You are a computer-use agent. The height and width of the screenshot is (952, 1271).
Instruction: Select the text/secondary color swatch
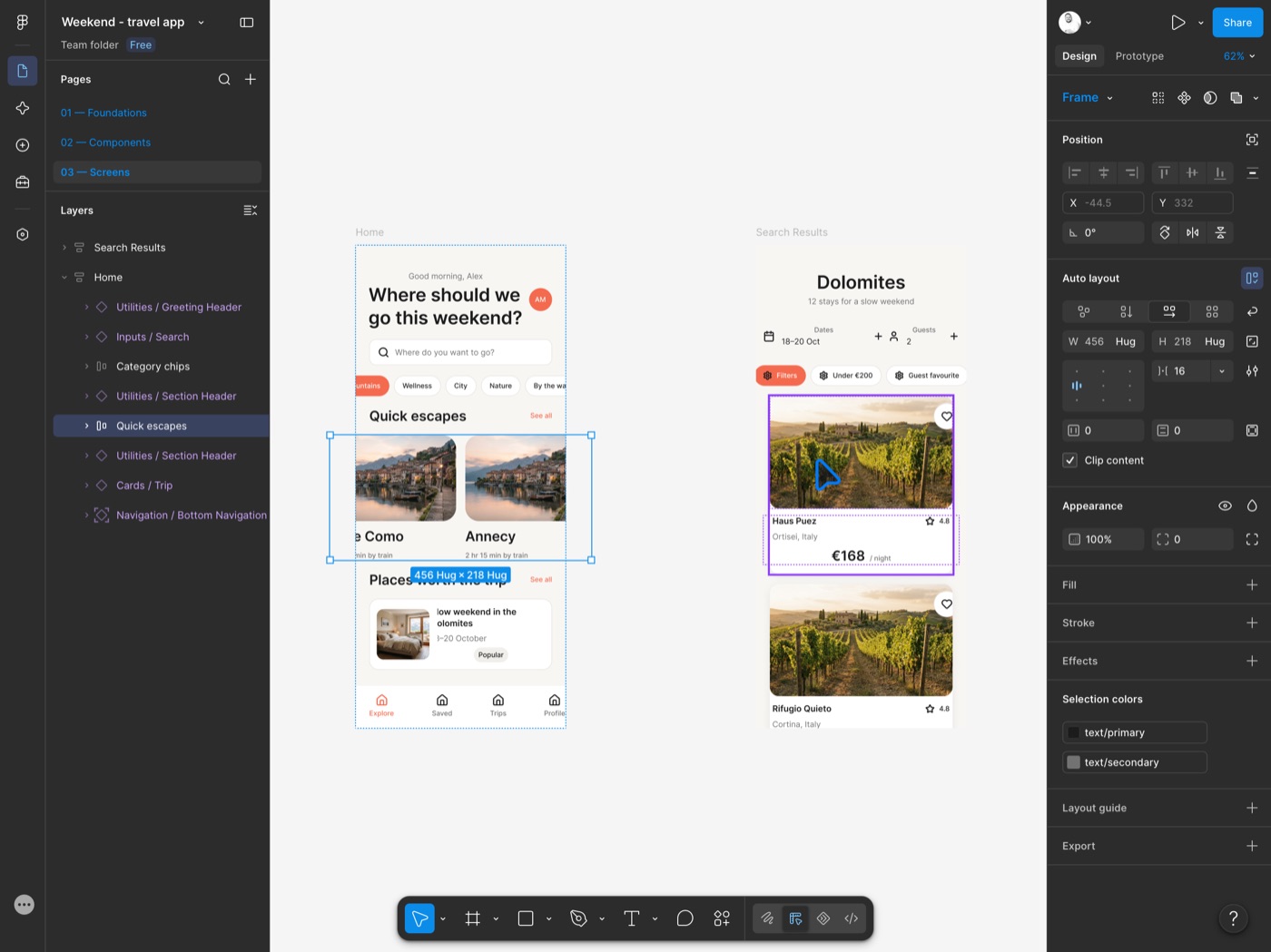tap(1074, 762)
